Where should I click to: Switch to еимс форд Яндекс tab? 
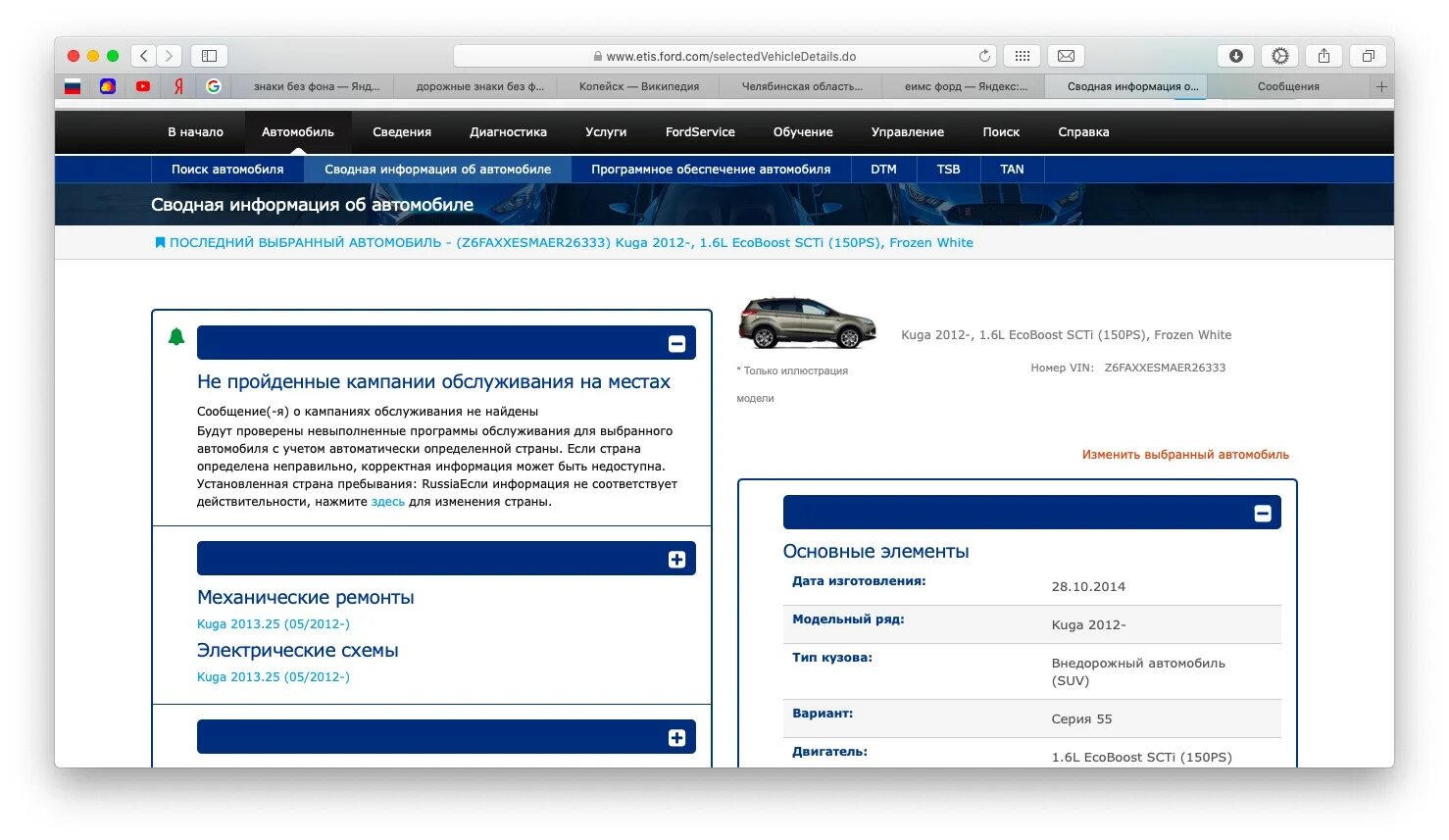click(964, 86)
